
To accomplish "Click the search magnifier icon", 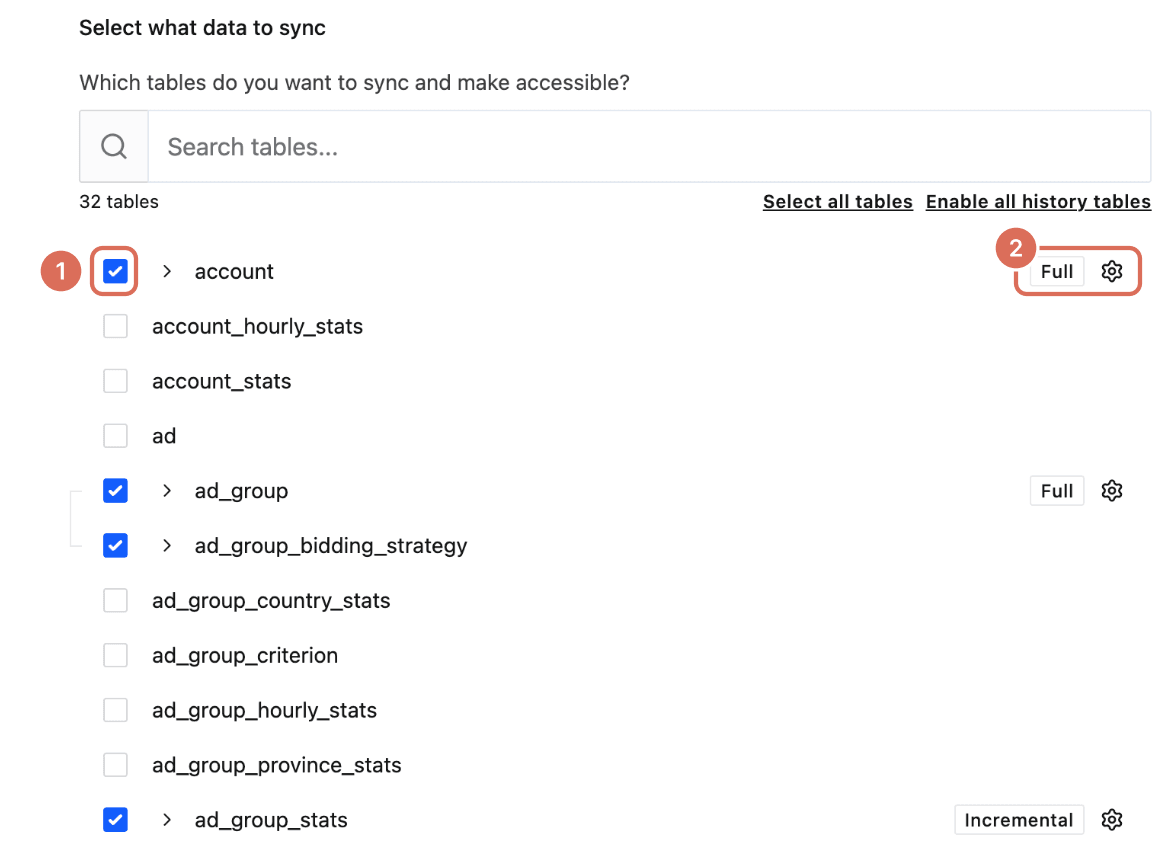I will tap(114, 146).
